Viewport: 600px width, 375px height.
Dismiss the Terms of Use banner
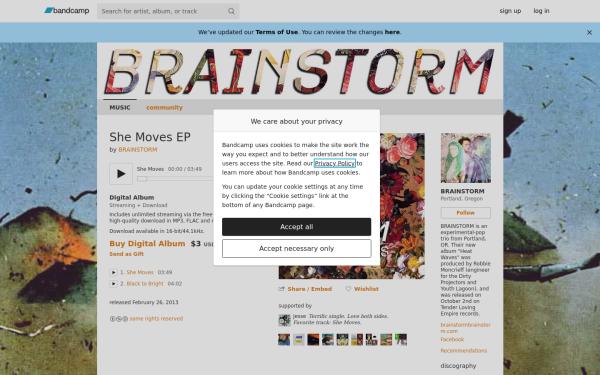tap(589, 33)
